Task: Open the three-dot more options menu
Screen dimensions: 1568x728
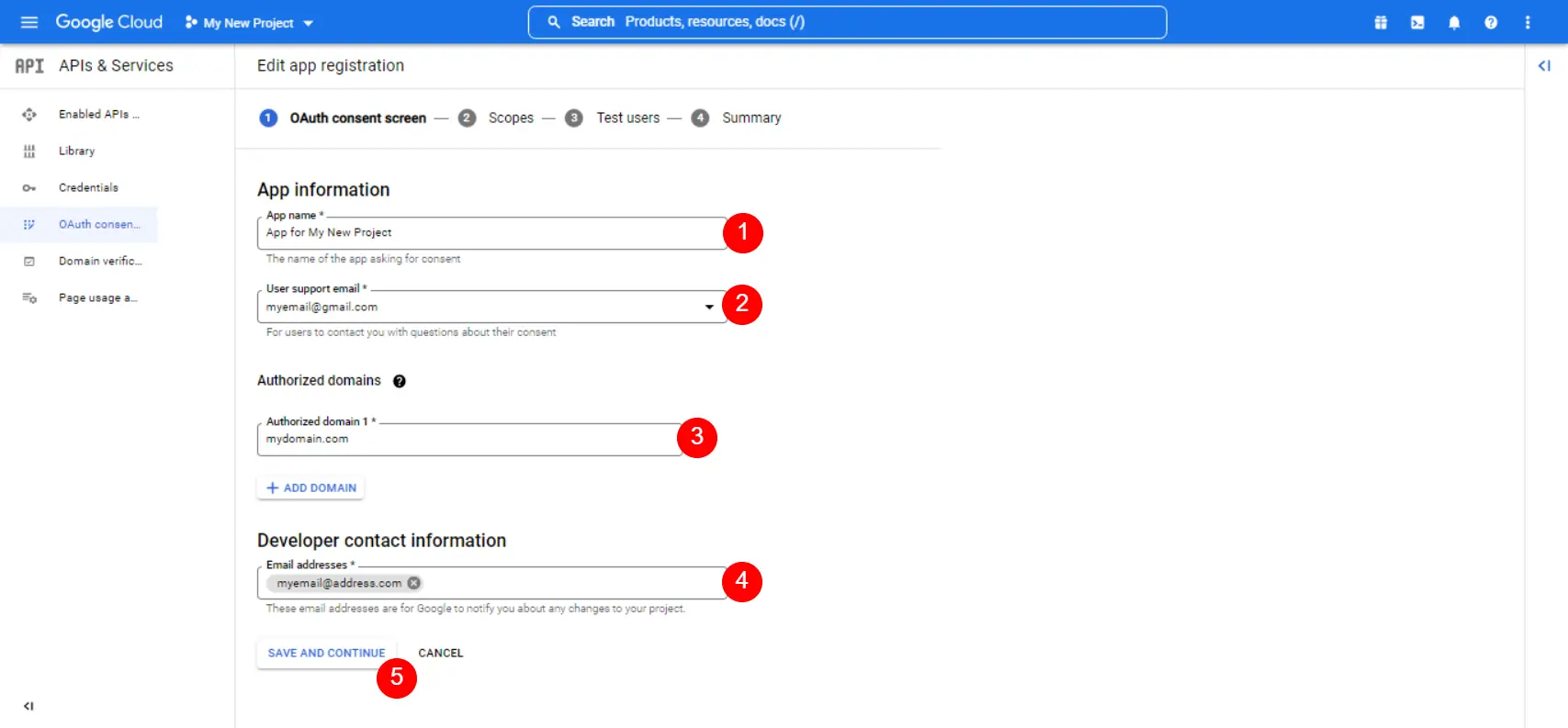Action: coord(1528,23)
